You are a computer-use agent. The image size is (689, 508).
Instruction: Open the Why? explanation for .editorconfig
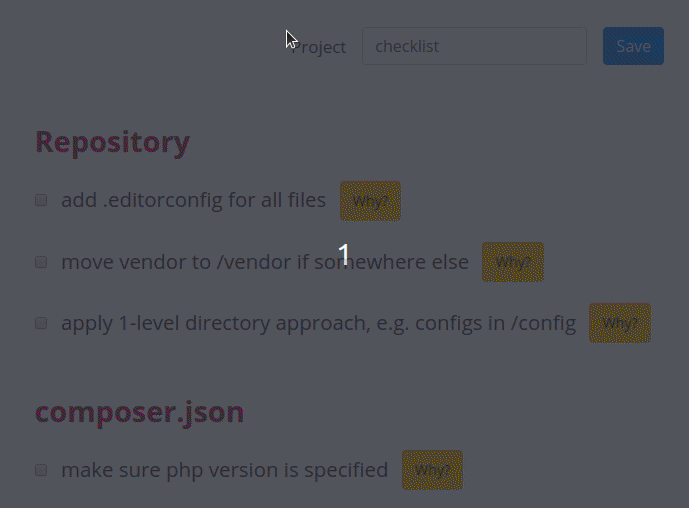pyautogui.click(x=370, y=201)
